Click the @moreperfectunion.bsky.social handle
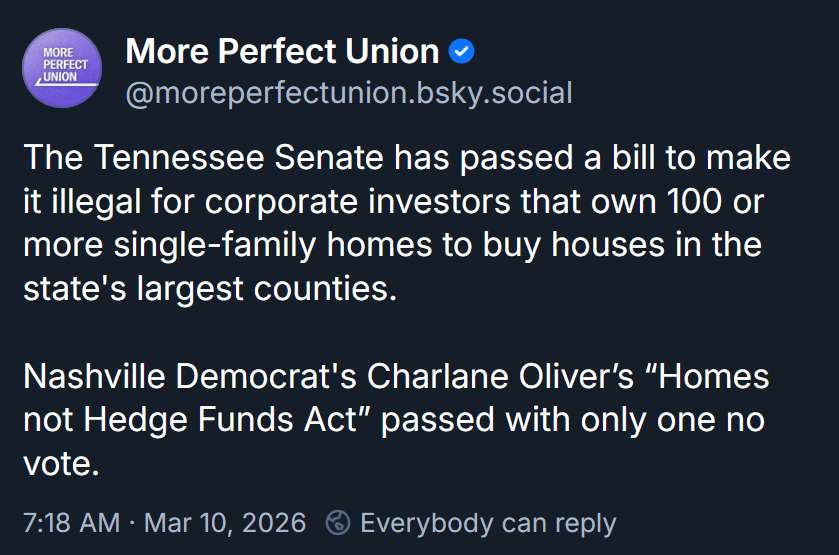839x555 pixels. 348,93
